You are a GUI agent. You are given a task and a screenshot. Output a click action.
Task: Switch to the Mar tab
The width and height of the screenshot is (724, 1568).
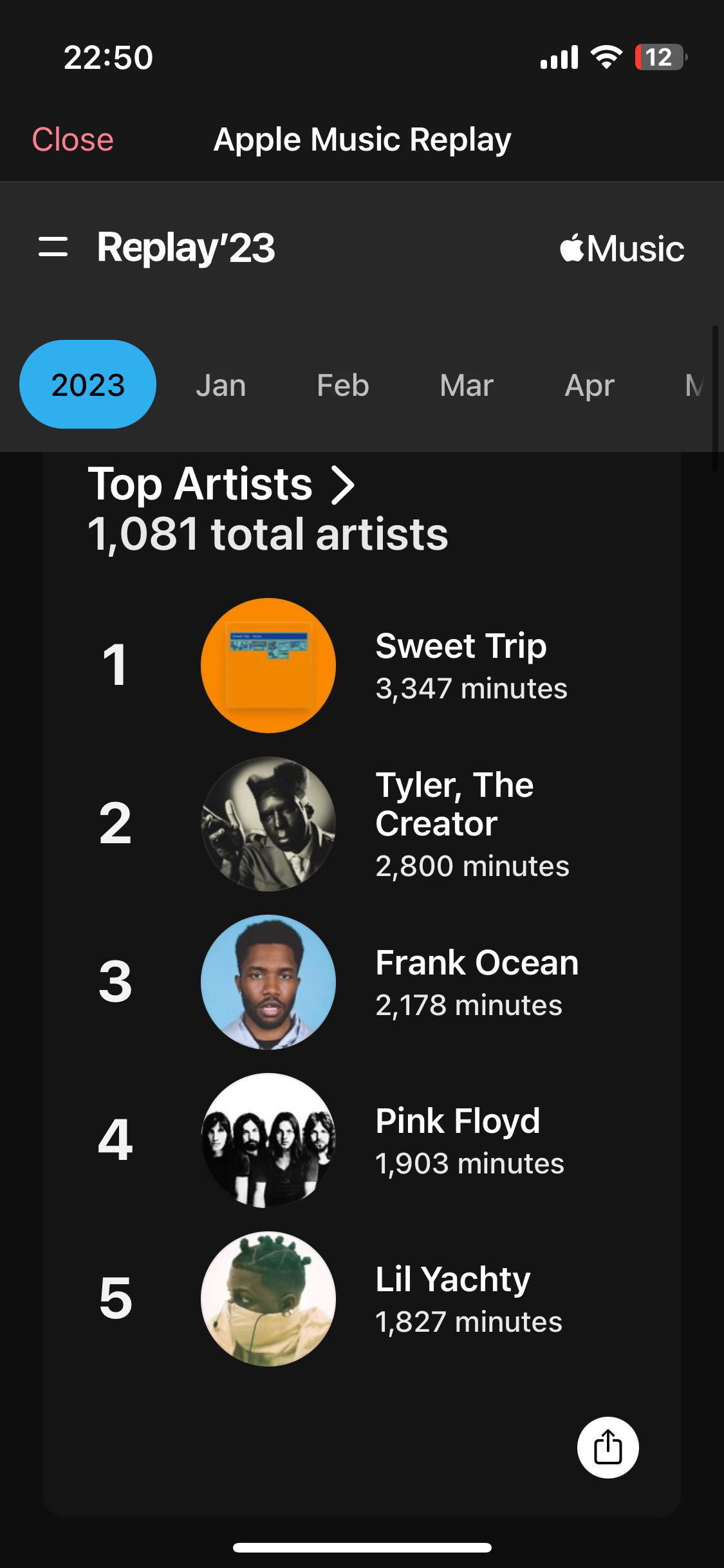[x=467, y=386]
